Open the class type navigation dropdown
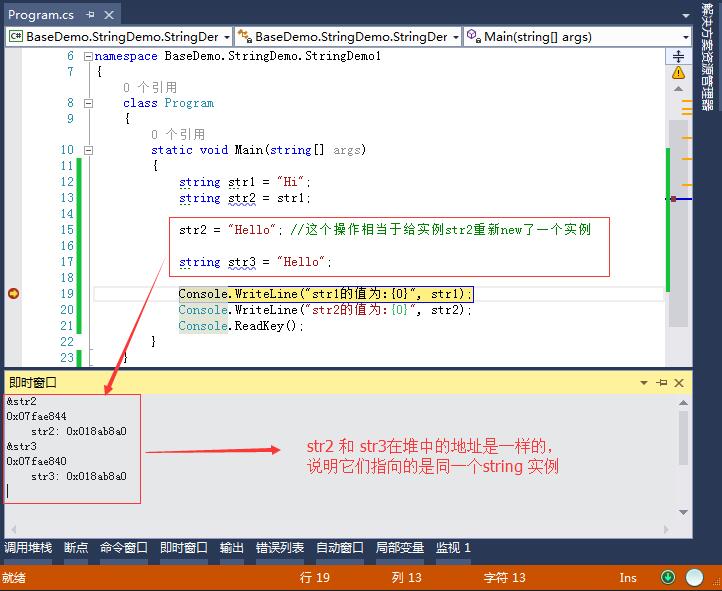Image resolution: width=722 pixels, height=591 pixels. click(x=348, y=37)
